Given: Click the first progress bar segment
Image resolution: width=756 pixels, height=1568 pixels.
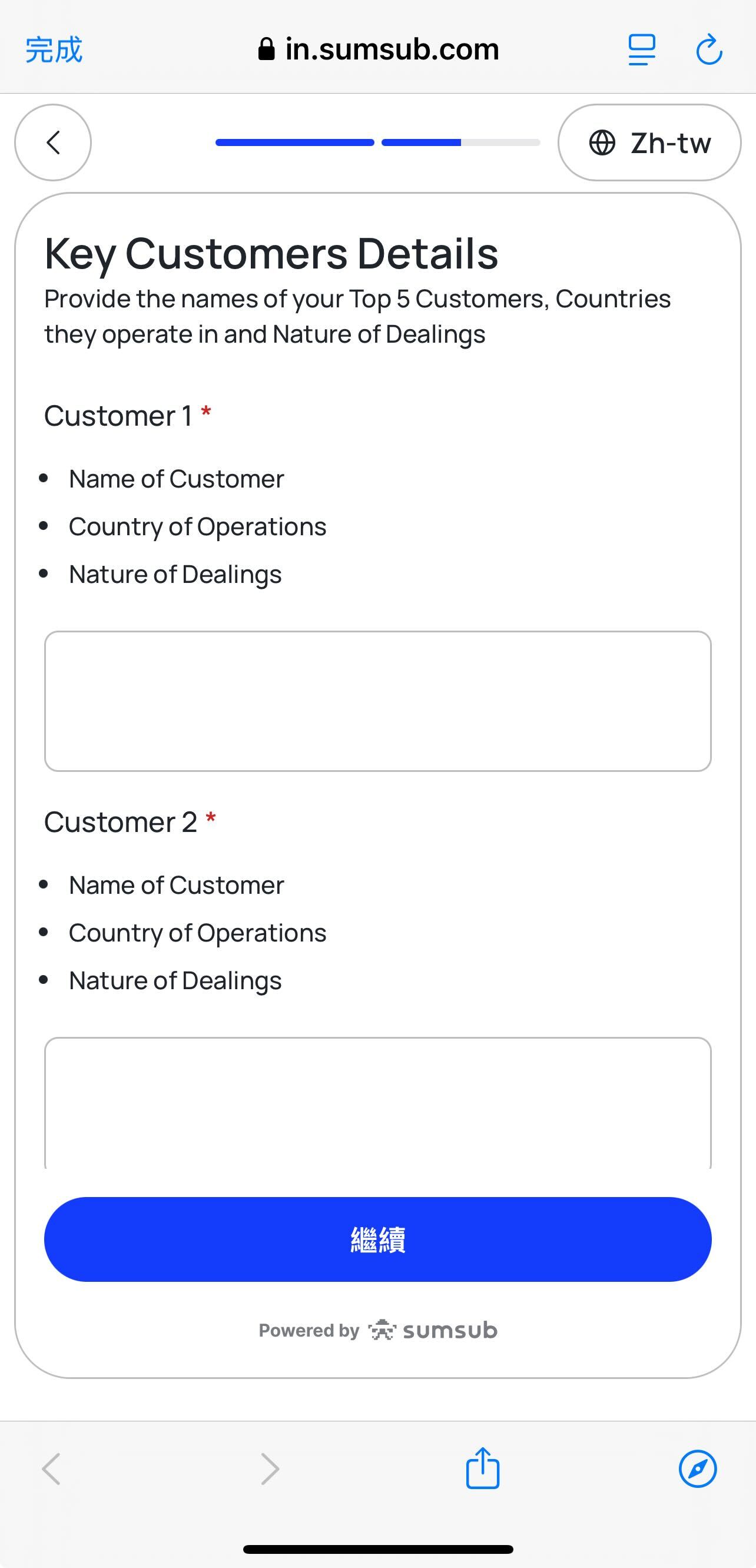Looking at the screenshot, I should tap(294, 142).
